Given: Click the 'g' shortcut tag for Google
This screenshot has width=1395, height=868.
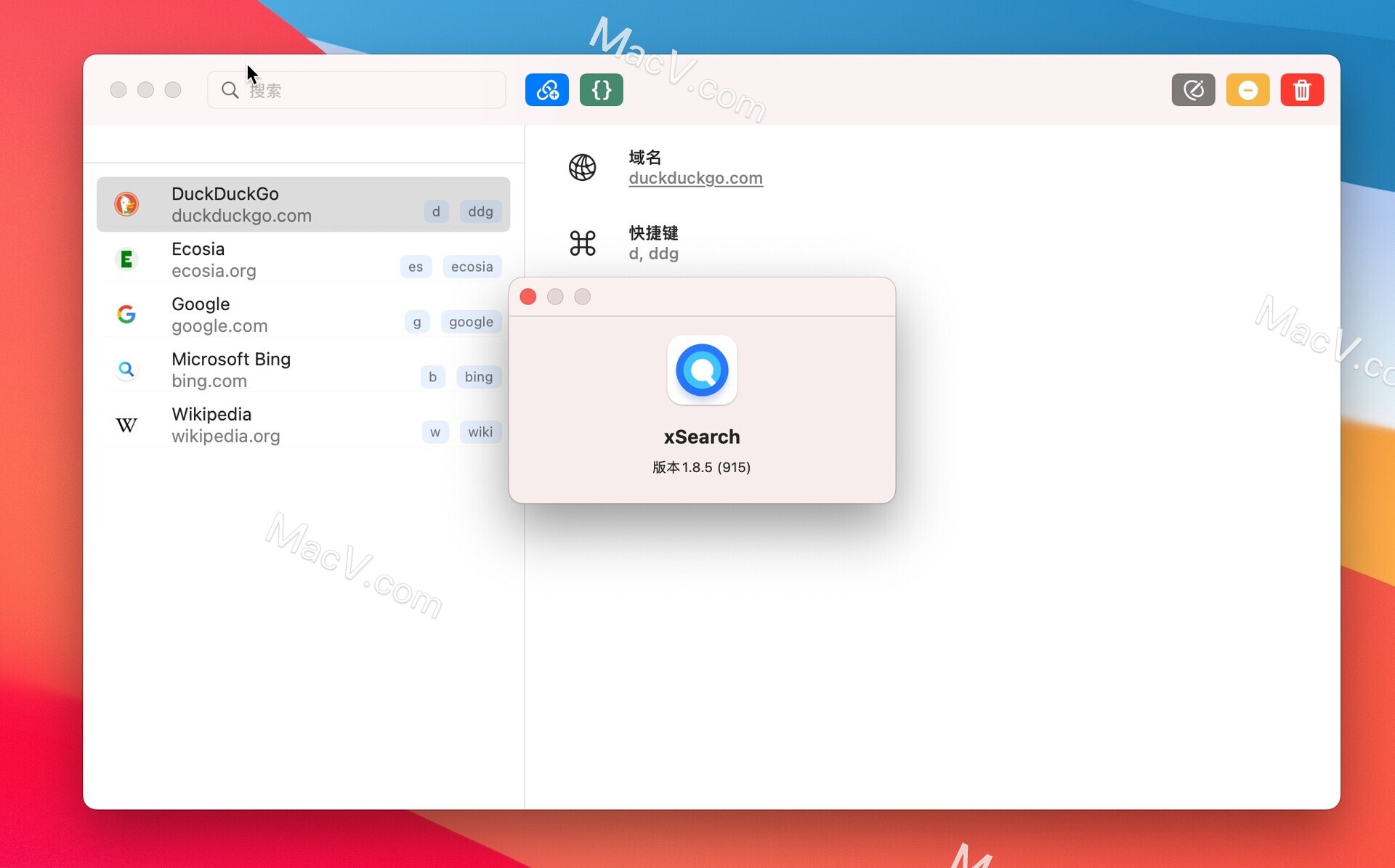Looking at the screenshot, I should click(x=417, y=322).
